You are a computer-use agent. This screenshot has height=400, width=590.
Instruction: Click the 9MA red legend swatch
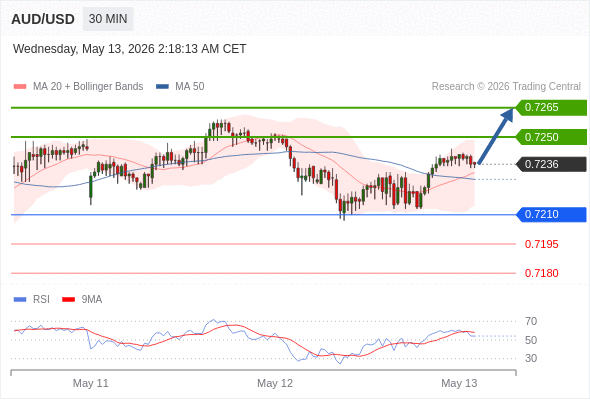pos(68,300)
